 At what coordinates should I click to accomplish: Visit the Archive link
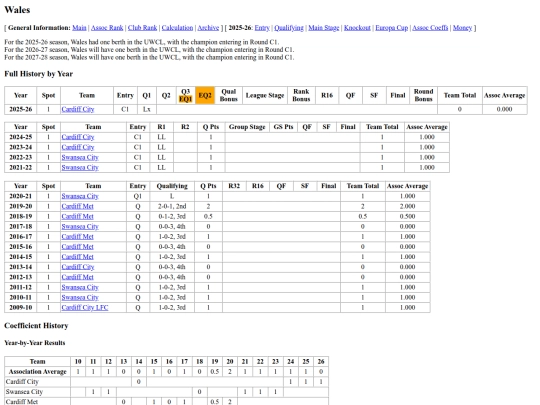tap(208, 28)
